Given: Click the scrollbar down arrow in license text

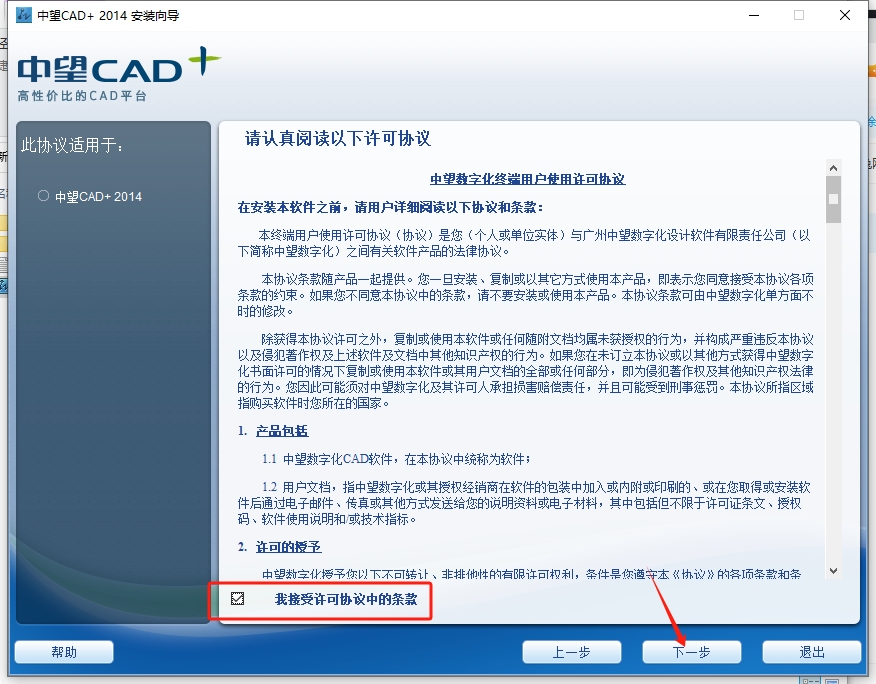Looking at the screenshot, I should click(x=832, y=570).
